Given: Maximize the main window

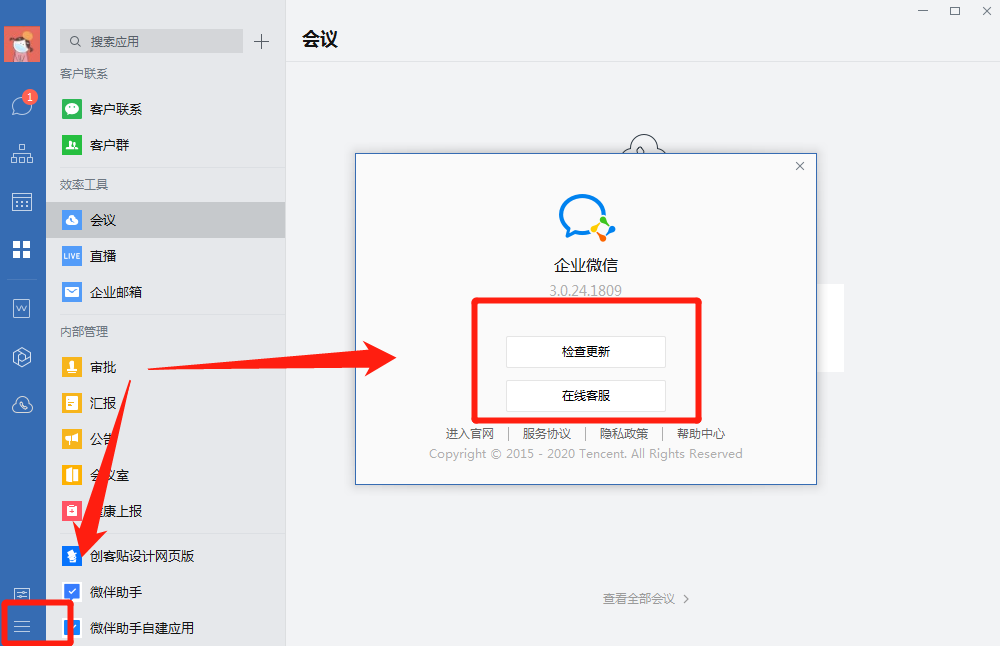Looking at the screenshot, I should 955,11.
